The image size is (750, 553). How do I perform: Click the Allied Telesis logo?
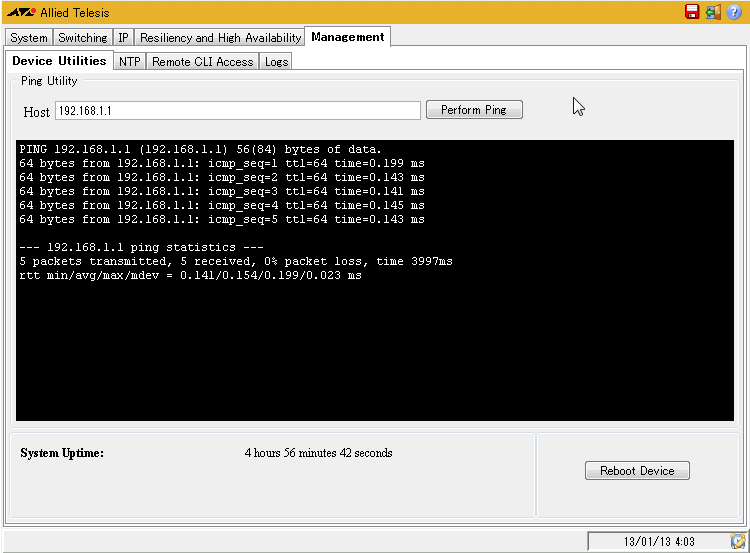pos(58,12)
